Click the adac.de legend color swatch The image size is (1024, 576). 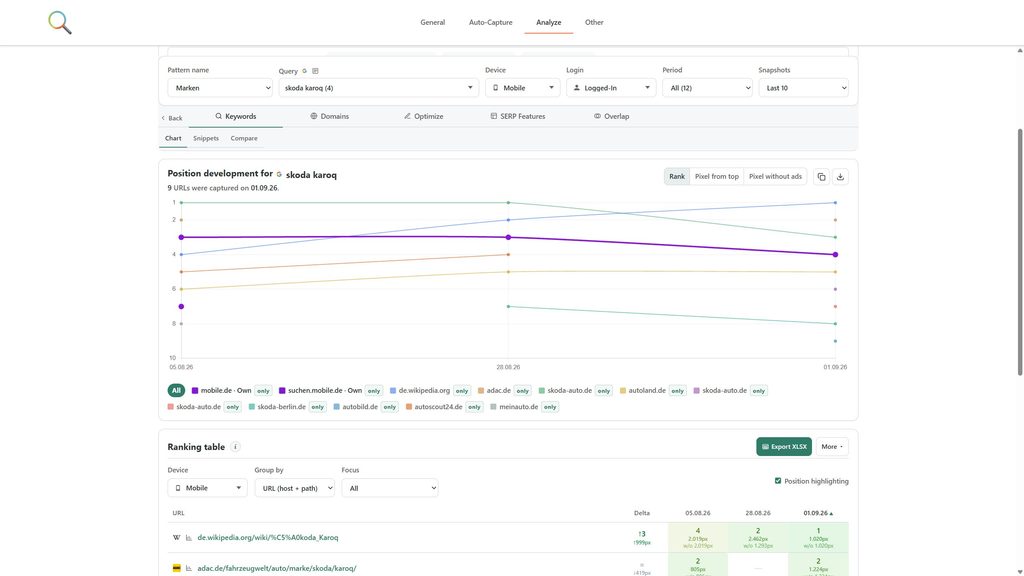click(x=481, y=391)
